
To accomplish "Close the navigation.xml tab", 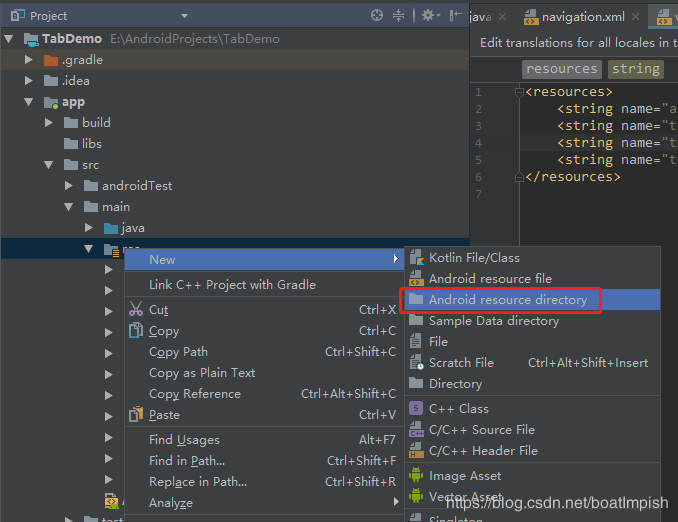I will click(635, 16).
